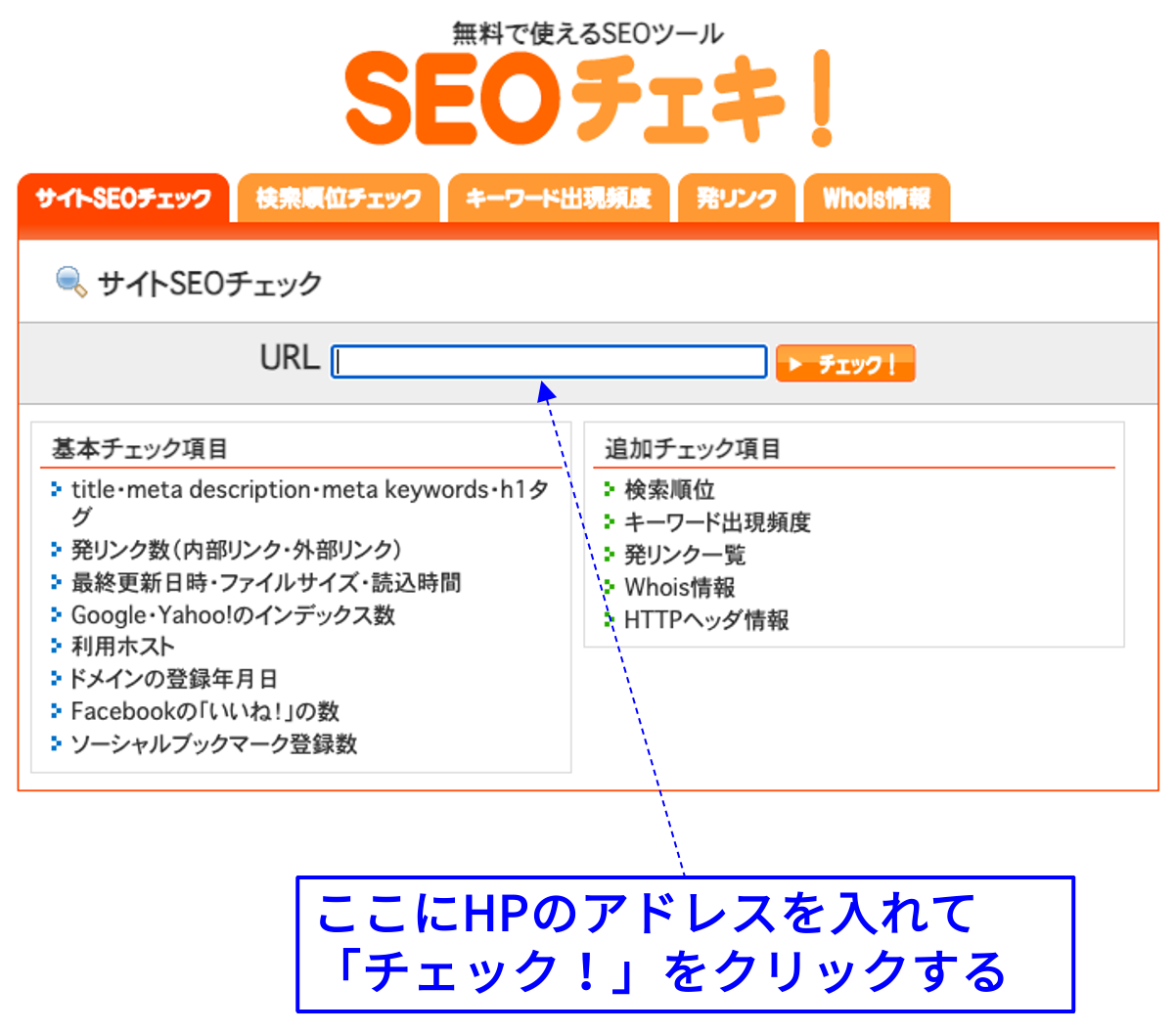The image size is (1176, 1033).
Task: Click HTTPヘッダ情報 list item
Action: pos(706,619)
